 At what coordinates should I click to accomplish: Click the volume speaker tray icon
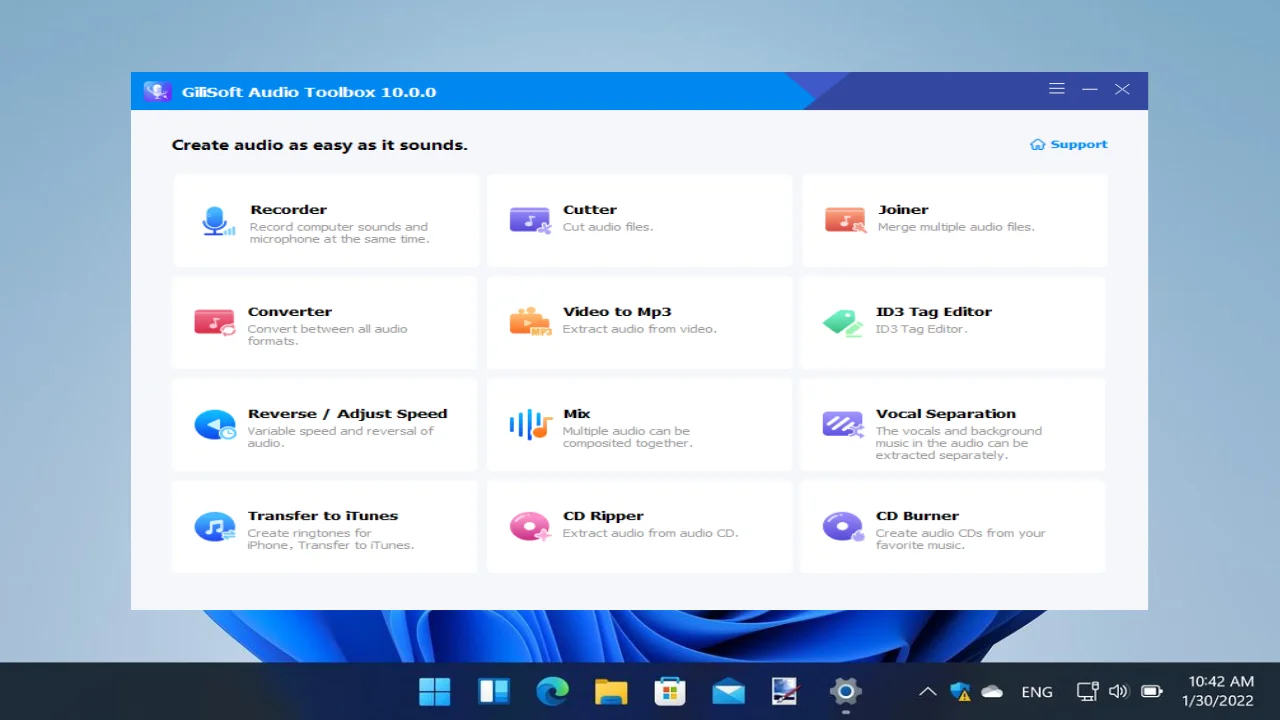tap(1118, 691)
